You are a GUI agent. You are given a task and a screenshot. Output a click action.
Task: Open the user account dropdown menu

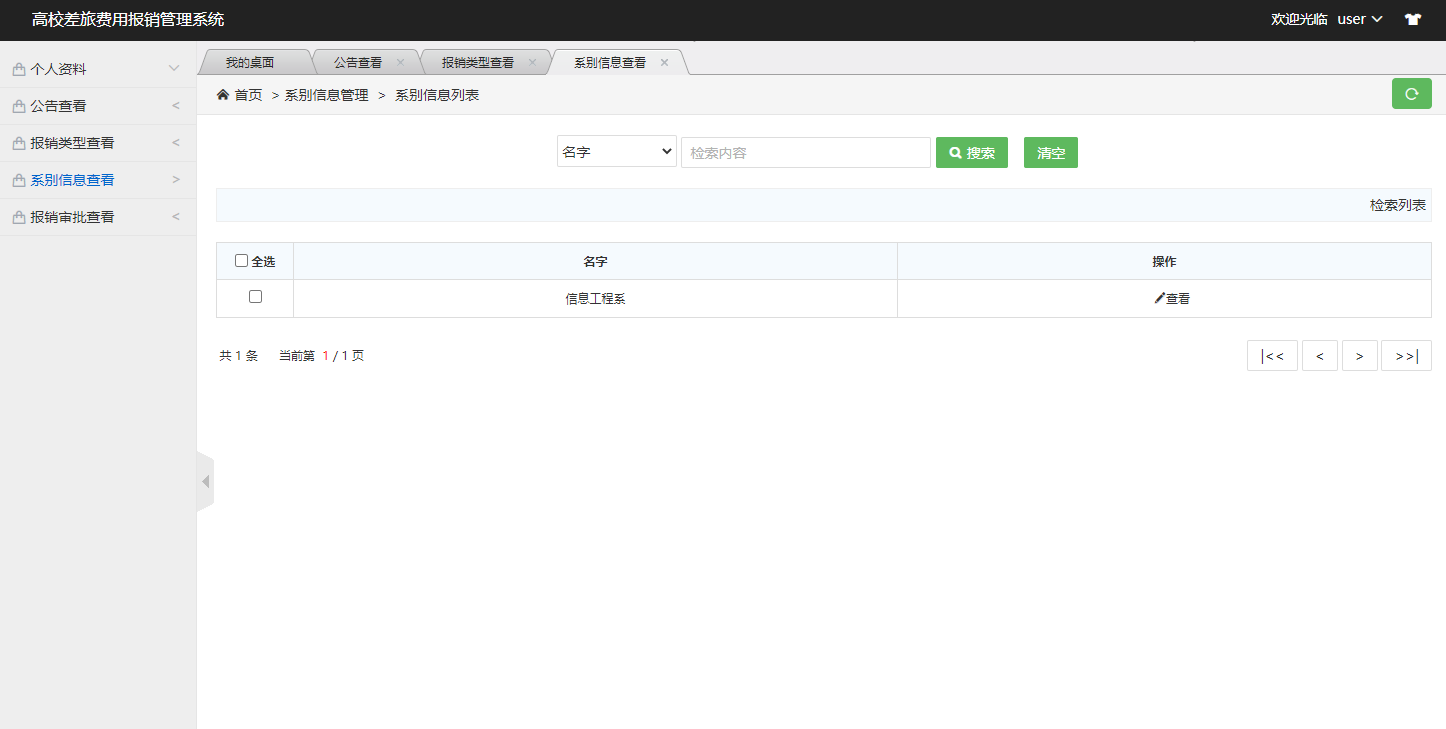tap(1360, 19)
